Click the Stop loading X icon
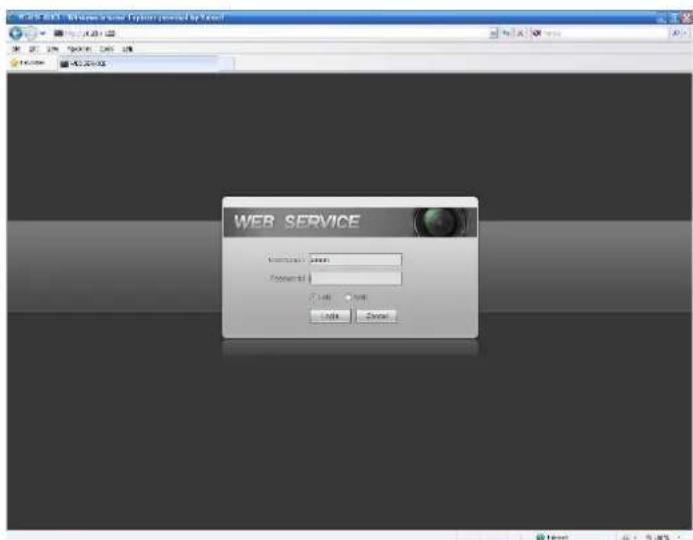 [520, 33]
